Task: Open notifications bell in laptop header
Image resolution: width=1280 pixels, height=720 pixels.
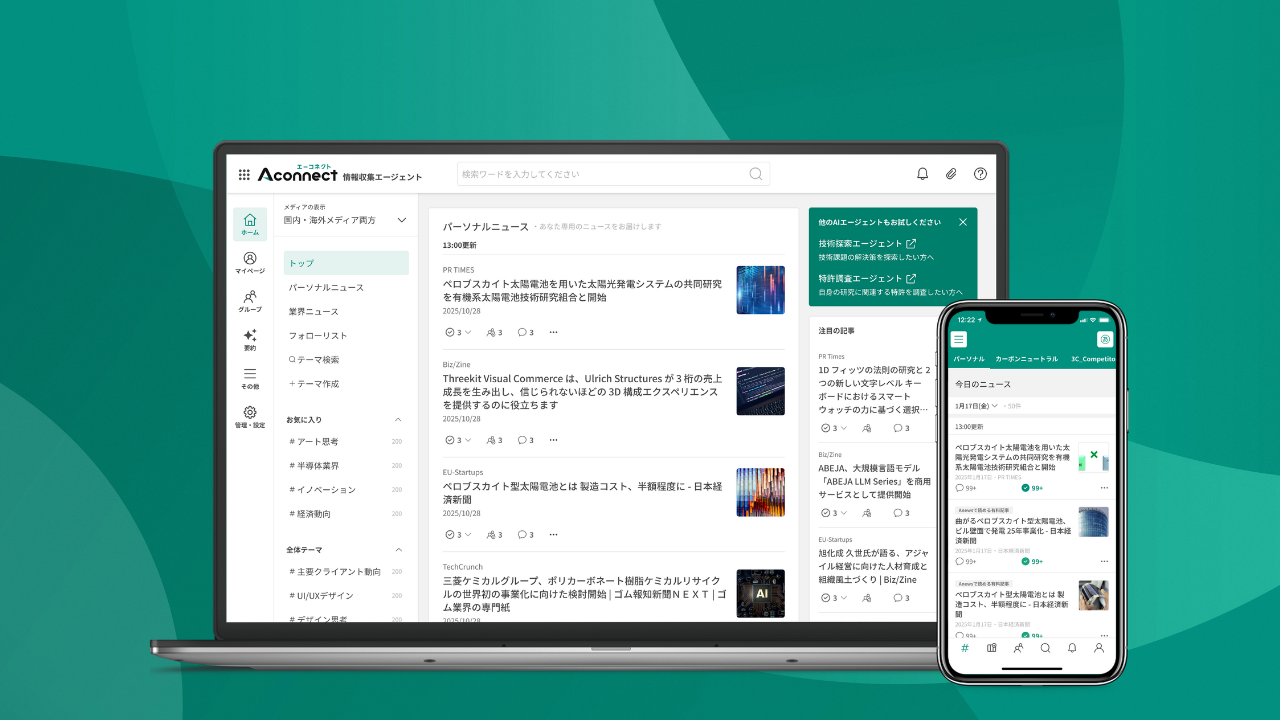Action: pyautogui.click(x=923, y=174)
